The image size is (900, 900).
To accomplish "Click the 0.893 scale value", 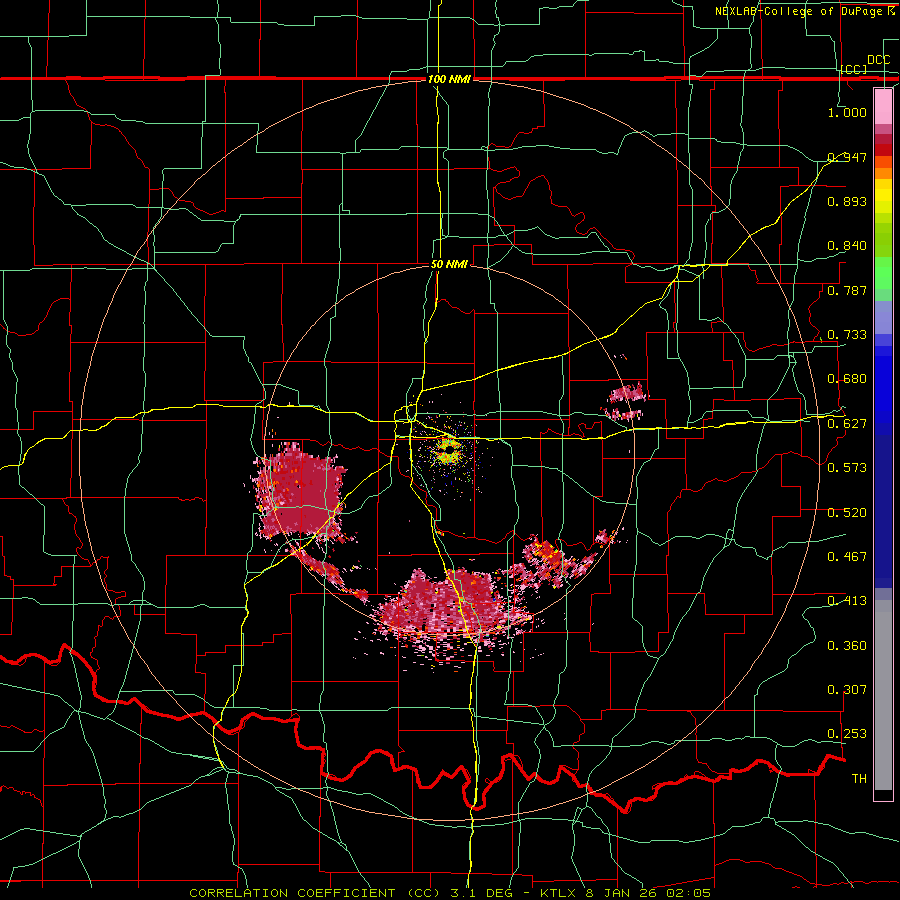I will (847, 201).
